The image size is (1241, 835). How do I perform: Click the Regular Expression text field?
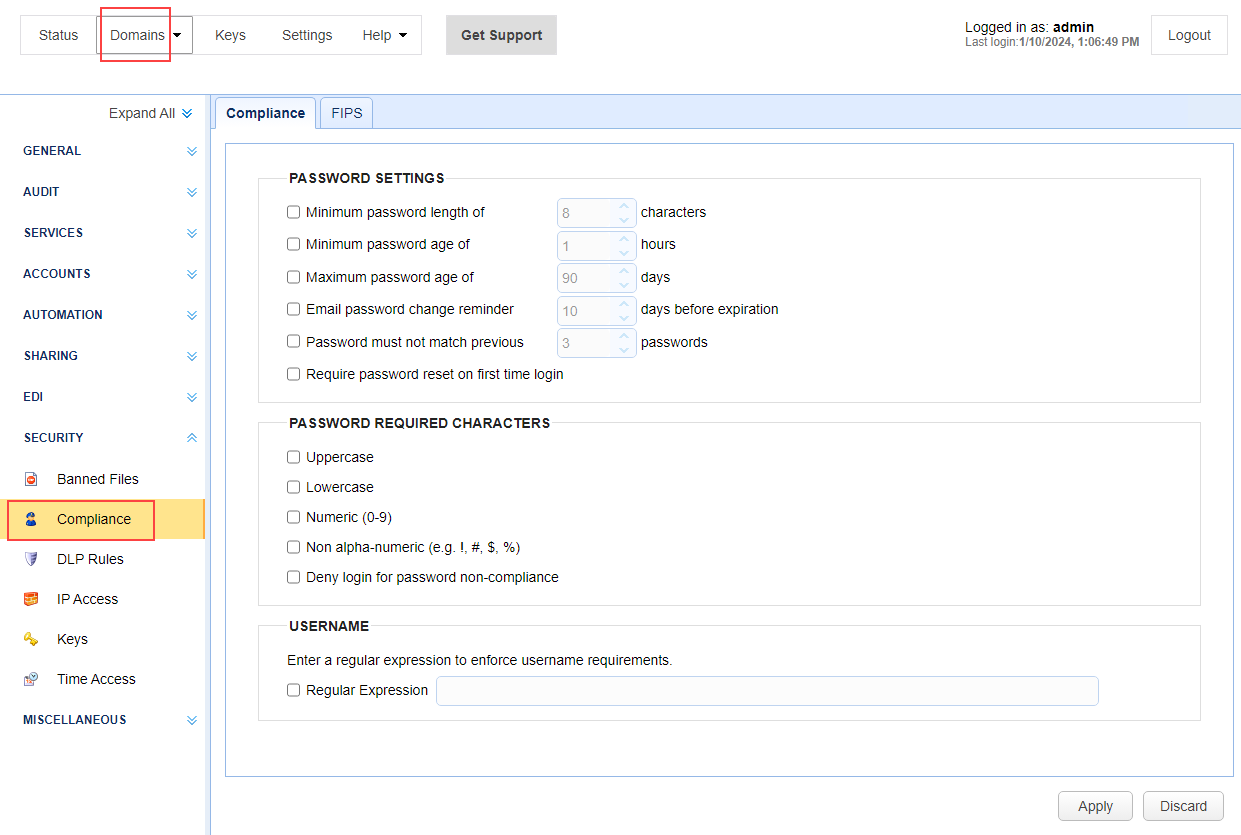click(x=767, y=691)
